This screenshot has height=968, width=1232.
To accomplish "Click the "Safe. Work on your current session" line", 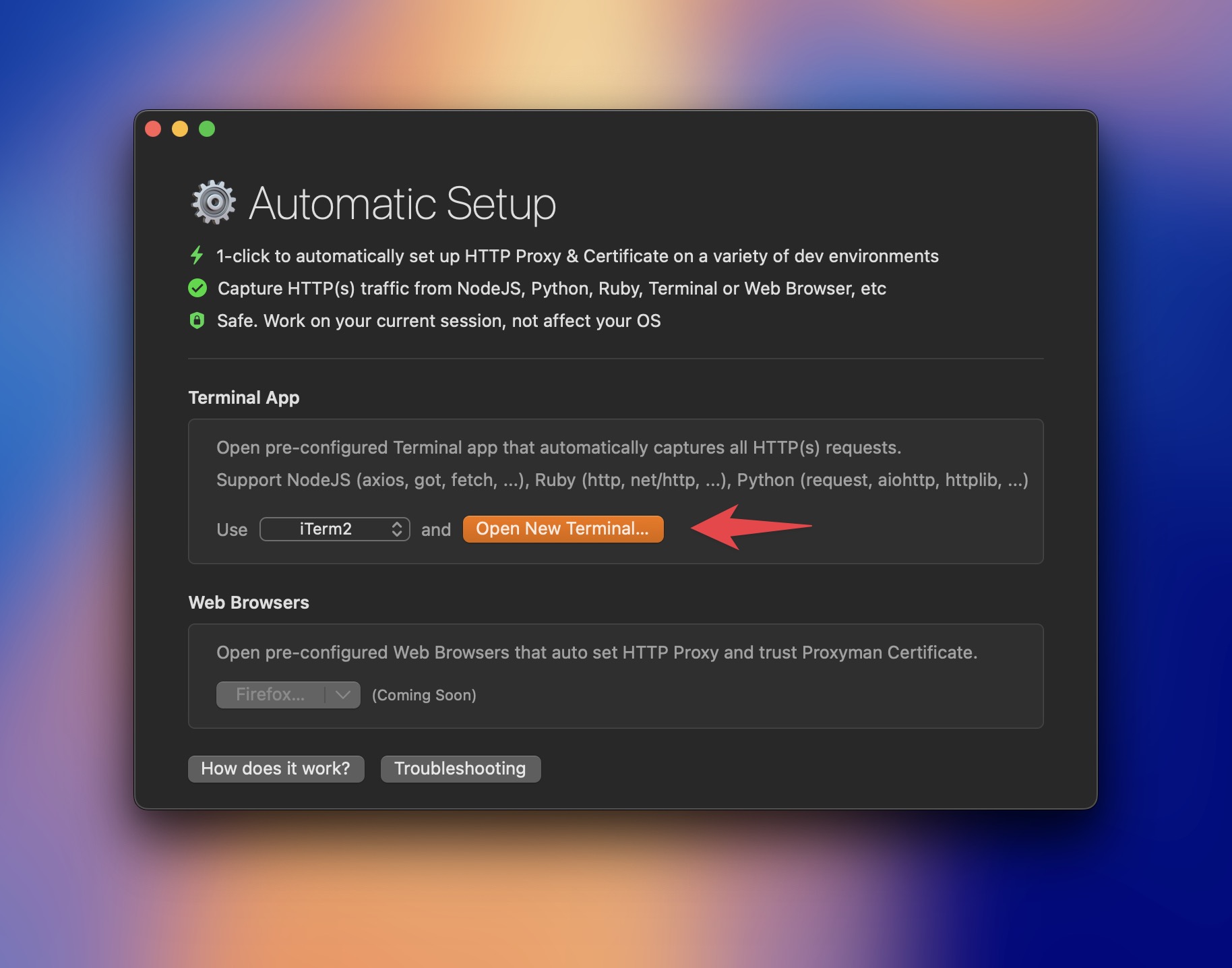I will click(439, 321).
